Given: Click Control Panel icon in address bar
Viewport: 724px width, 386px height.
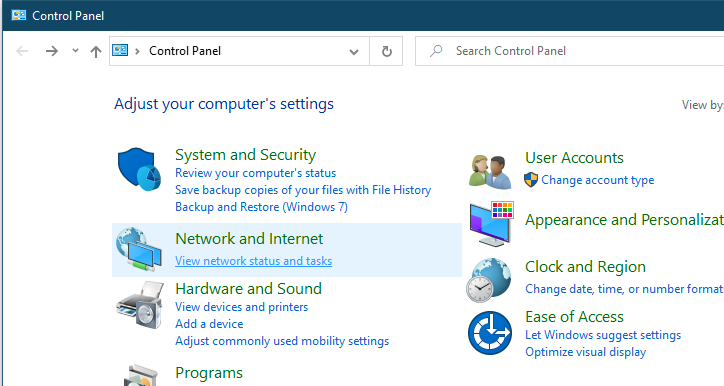Looking at the screenshot, I should click(x=120, y=50).
